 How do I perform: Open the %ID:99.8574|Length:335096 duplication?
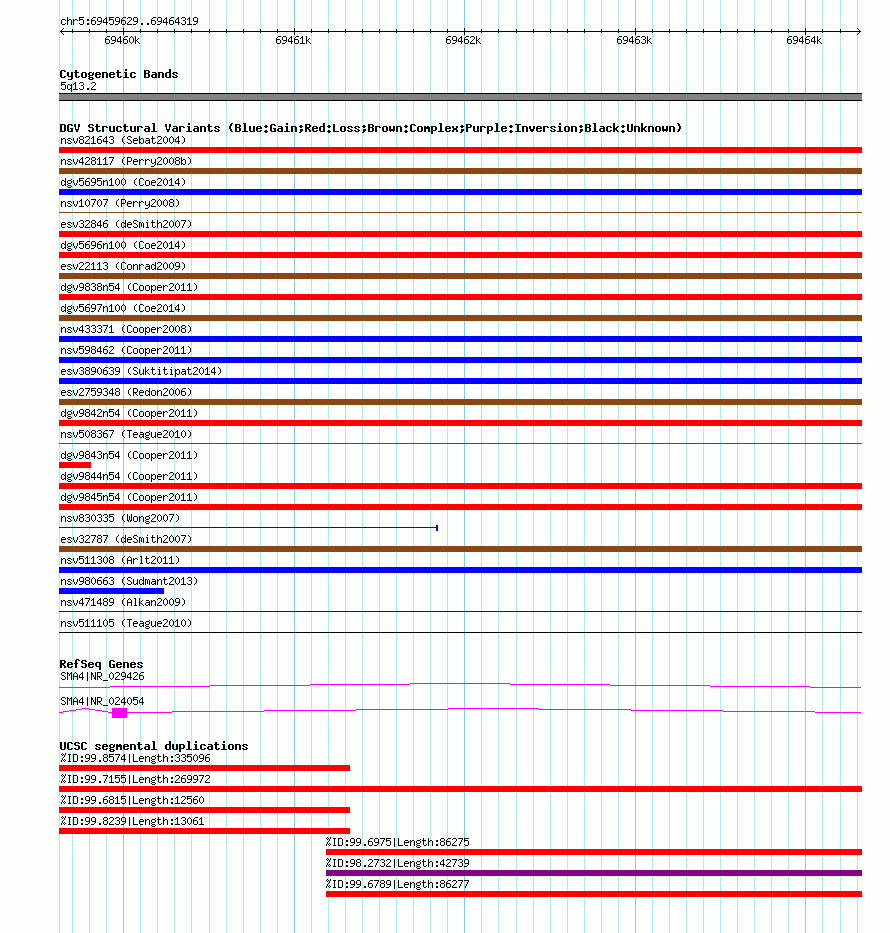pyautogui.click(x=205, y=768)
